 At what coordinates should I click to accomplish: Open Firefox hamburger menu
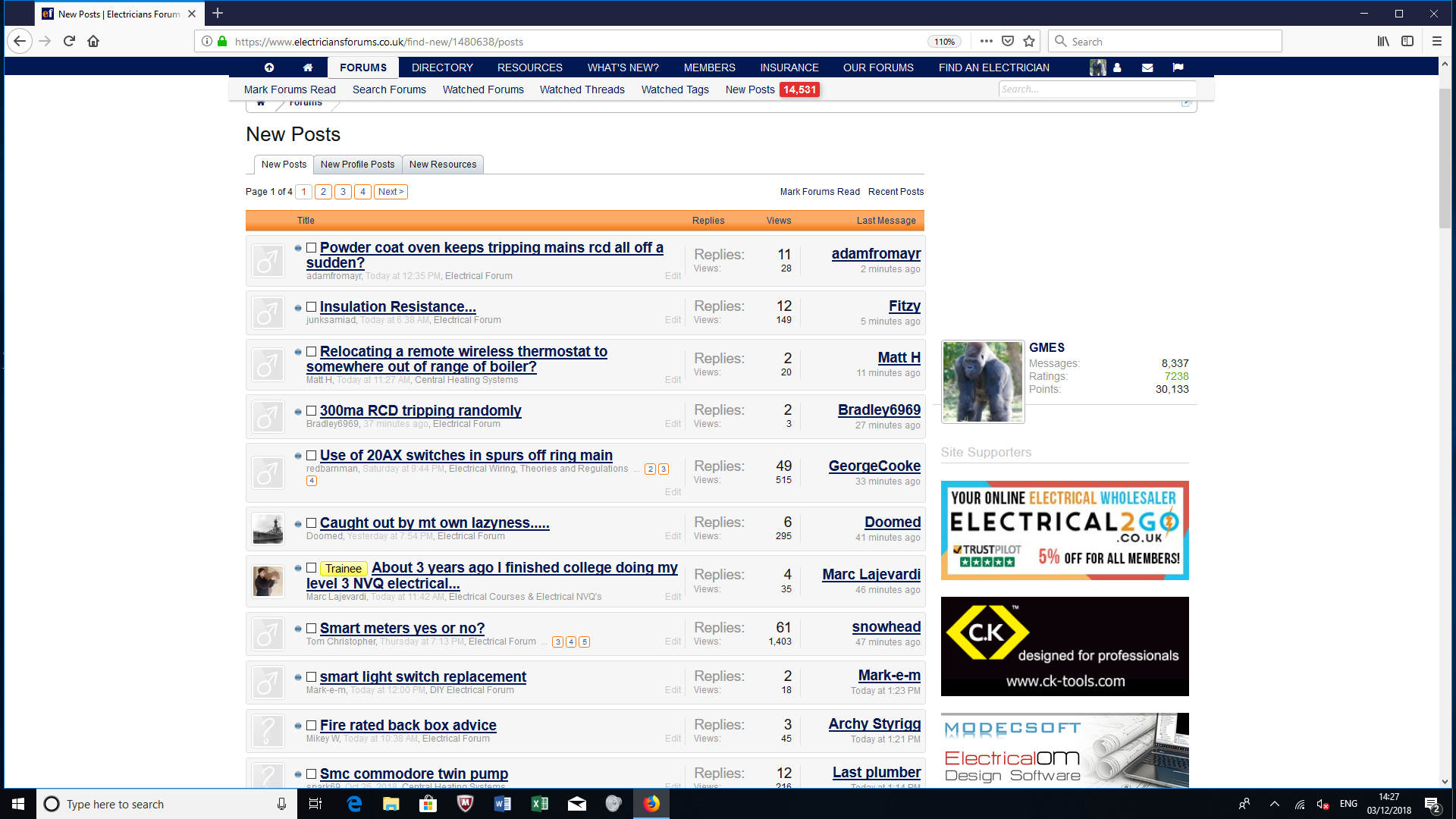[1436, 41]
